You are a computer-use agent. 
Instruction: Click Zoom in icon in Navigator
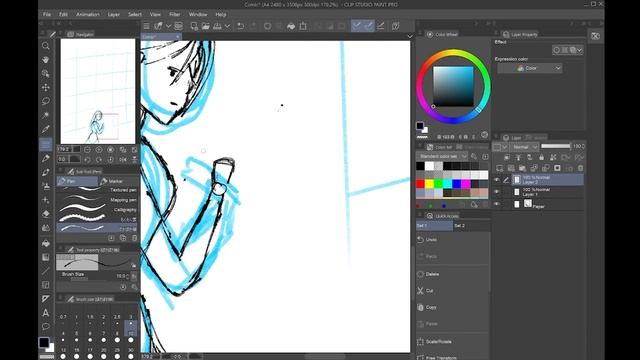[99, 150]
